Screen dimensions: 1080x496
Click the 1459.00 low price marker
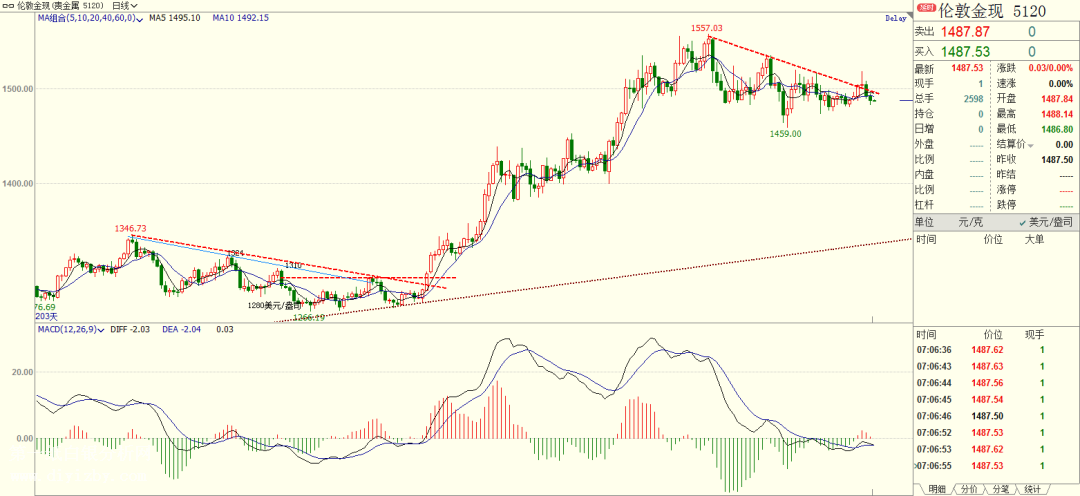pyautogui.click(x=784, y=133)
